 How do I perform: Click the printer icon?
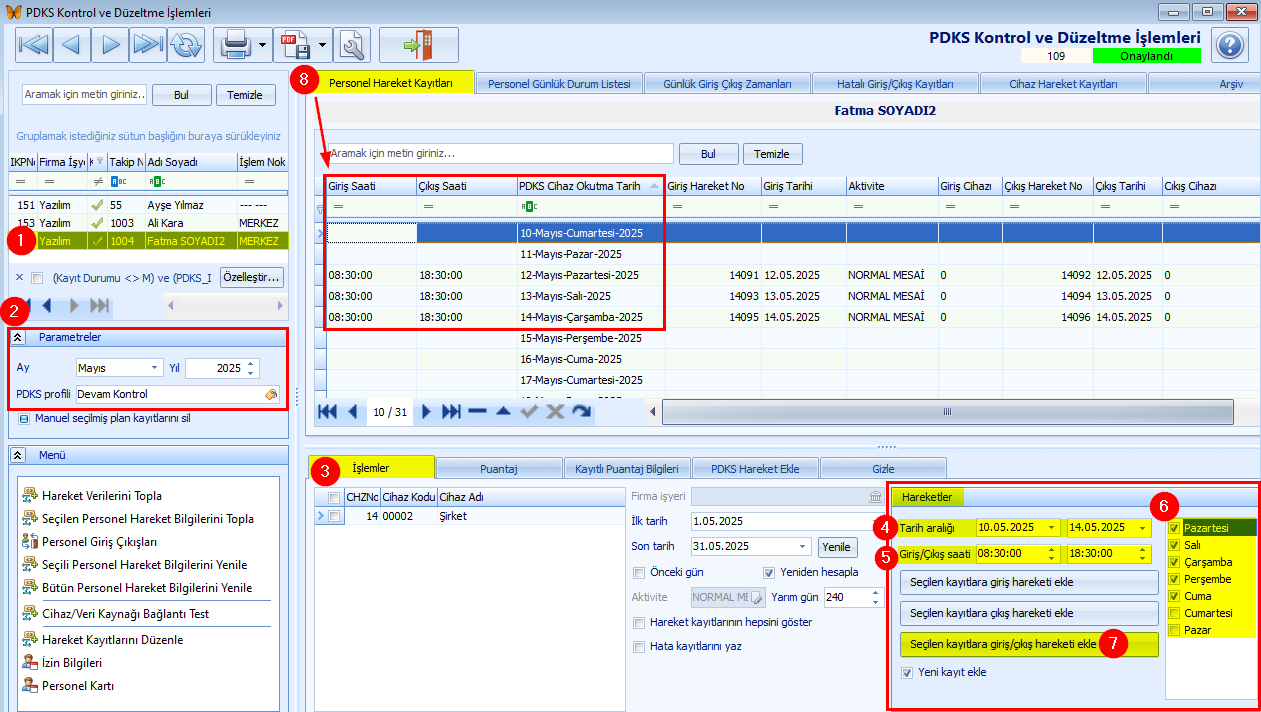pos(234,45)
